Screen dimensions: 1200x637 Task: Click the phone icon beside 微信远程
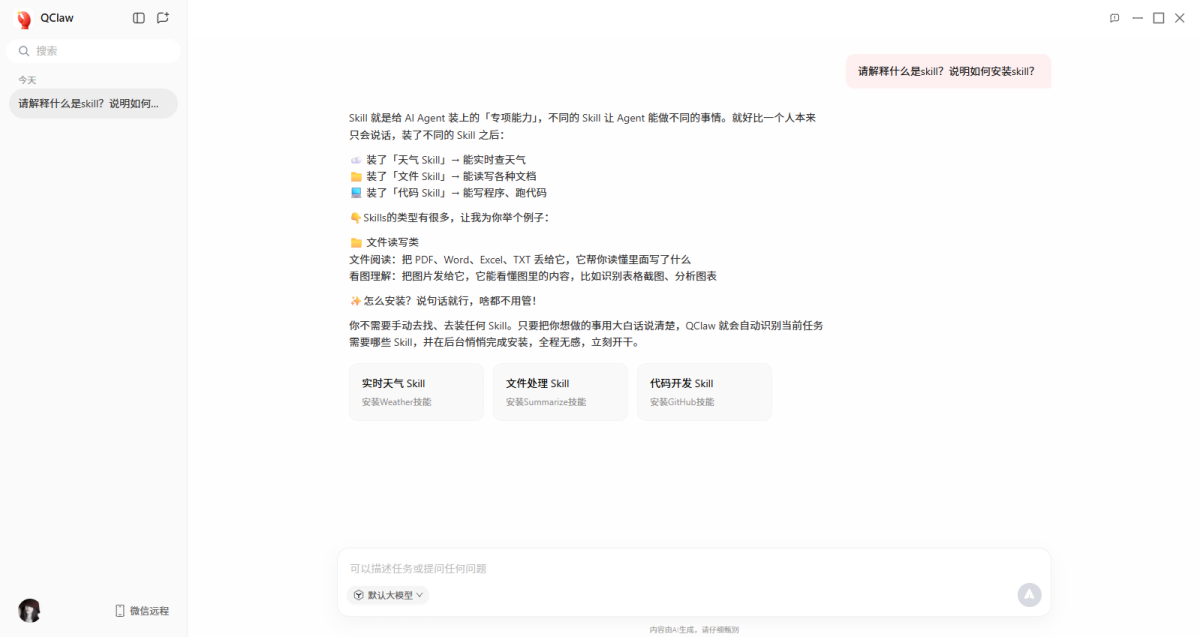point(120,611)
